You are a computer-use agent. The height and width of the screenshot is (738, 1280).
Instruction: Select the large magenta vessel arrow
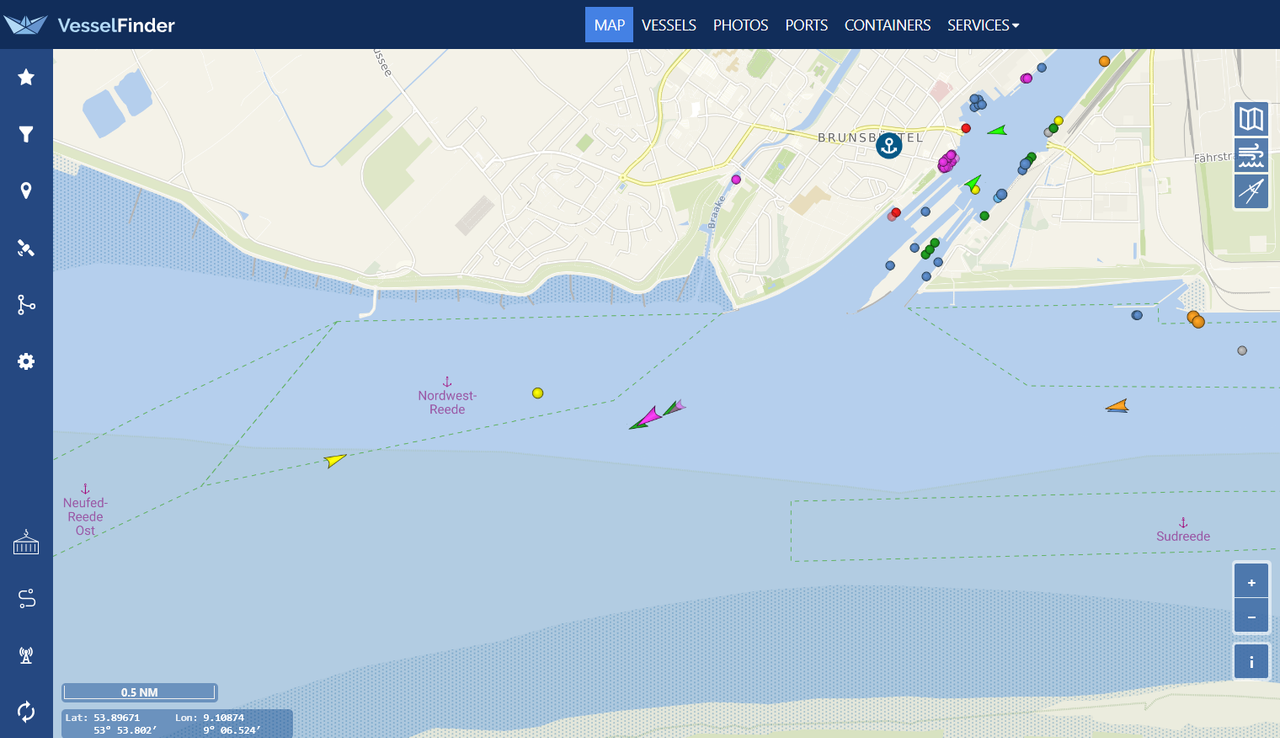[x=648, y=415]
